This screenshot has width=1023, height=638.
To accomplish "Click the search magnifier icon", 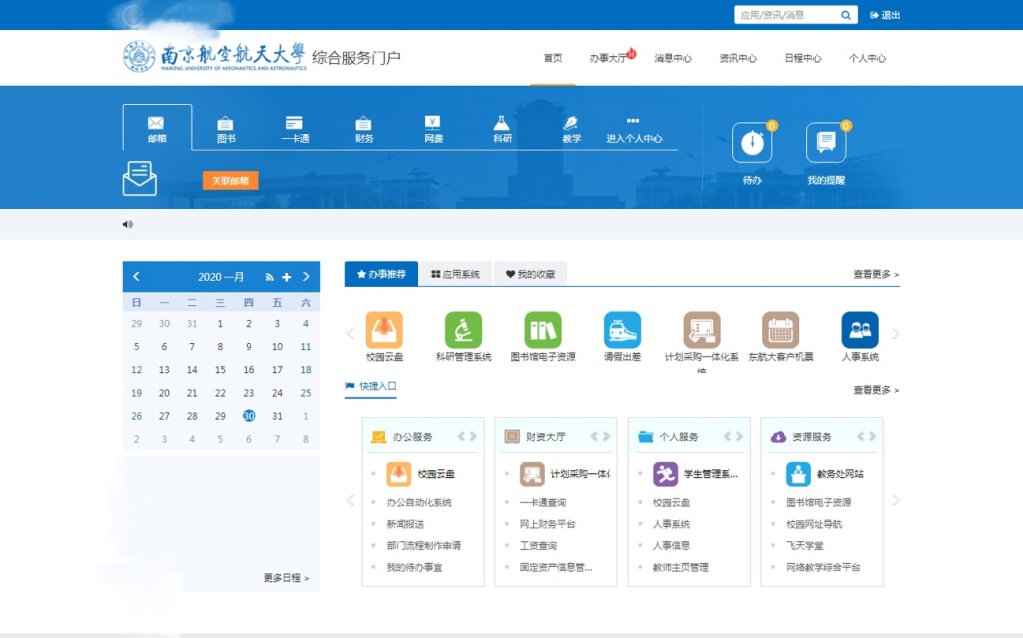I will click(846, 15).
